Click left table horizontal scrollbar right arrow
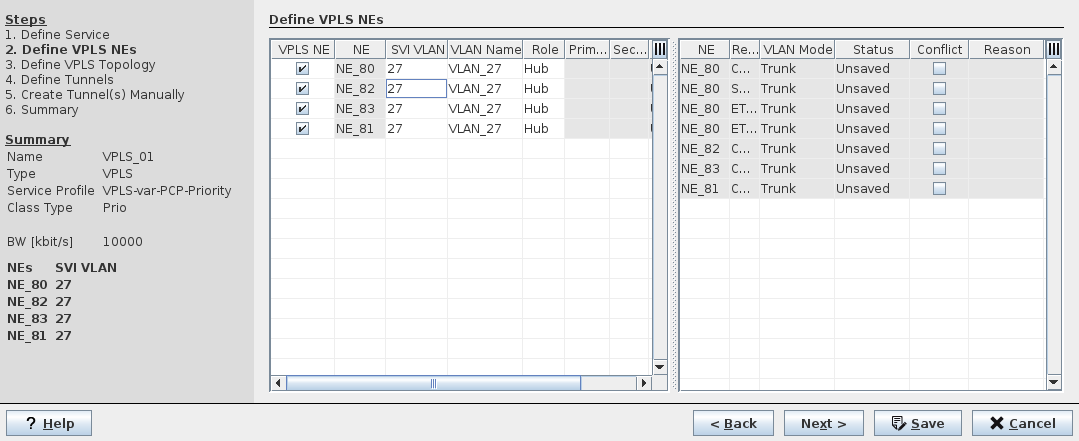 pyautogui.click(x=643, y=383)
